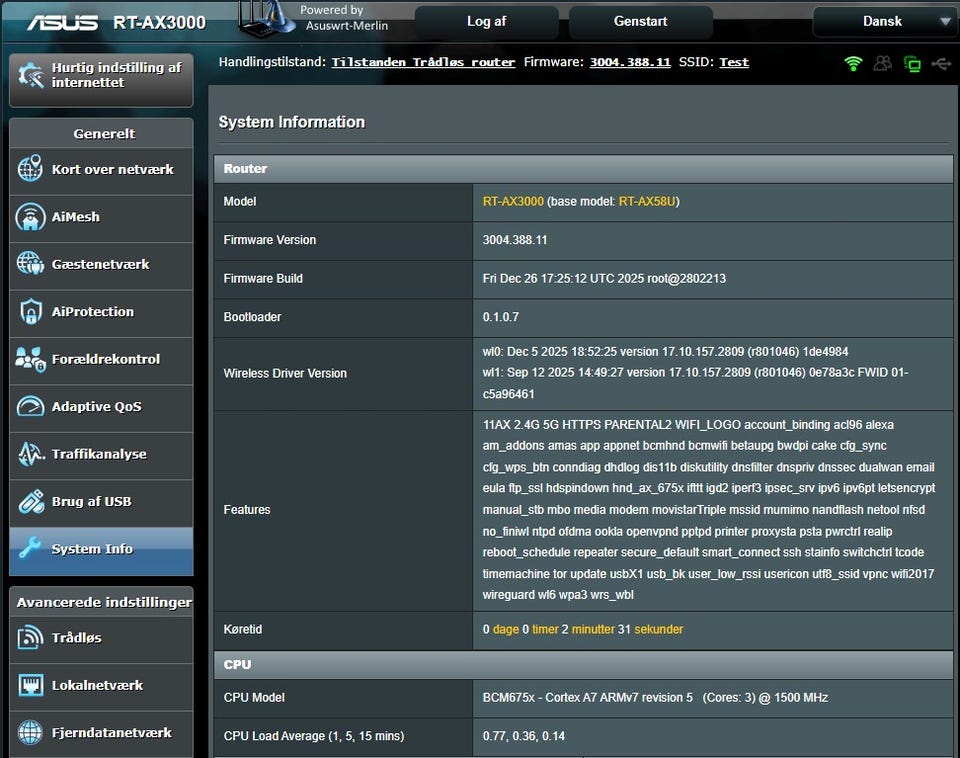Click the USB status icon
The image size is (960, 758).
click(941, 63)
